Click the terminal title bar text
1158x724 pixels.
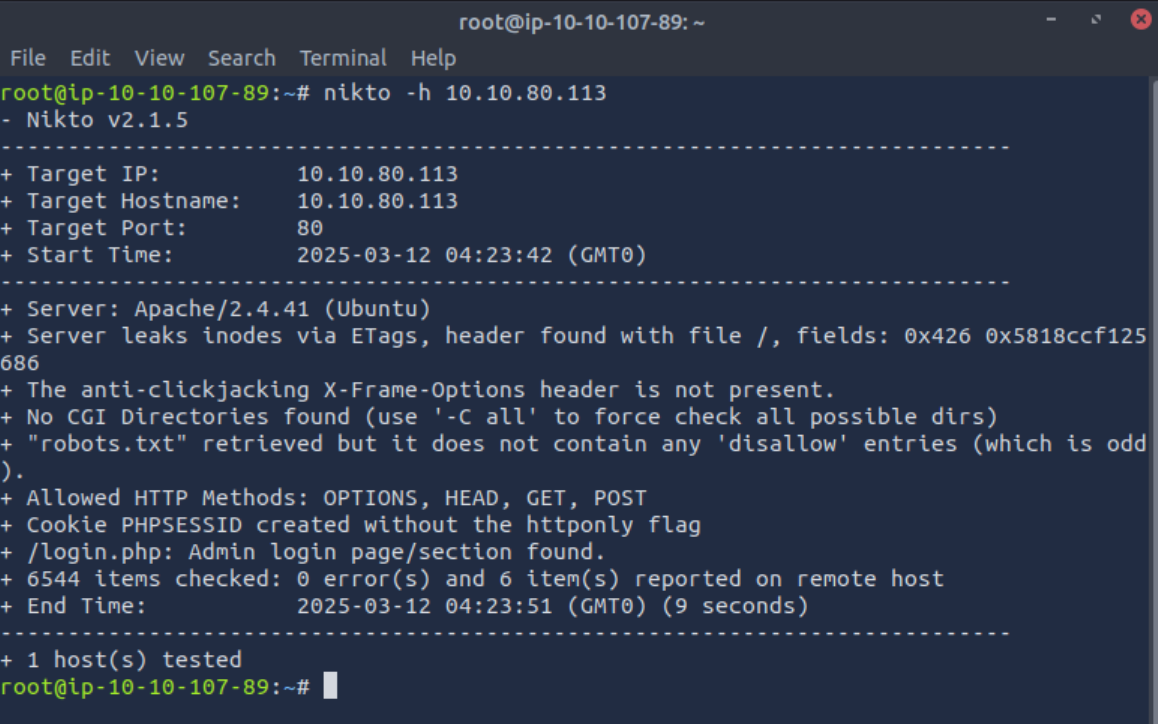pos(581,22)
